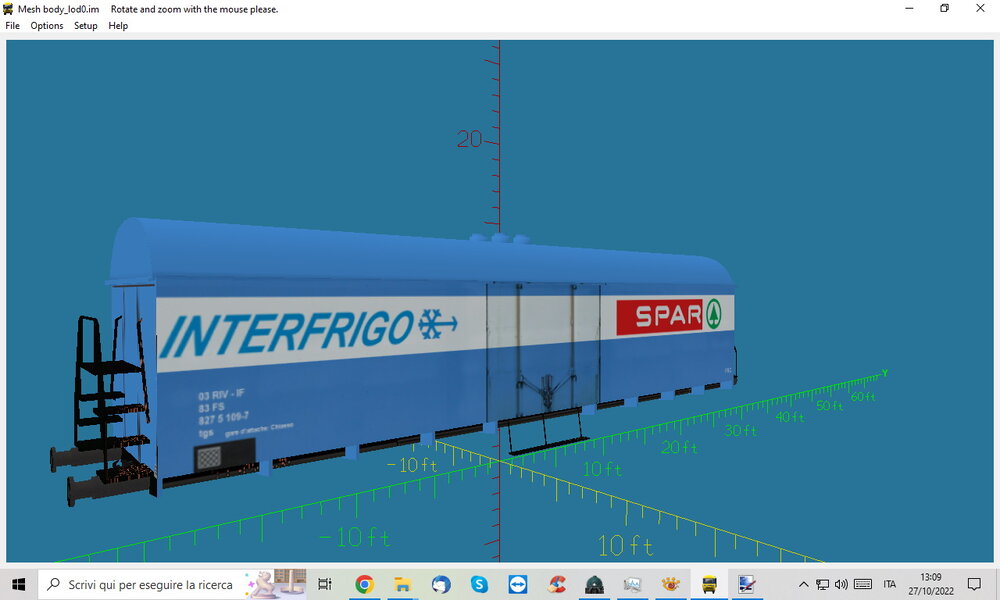Close the mesh viewer window
1000x600 pixels.
point(980,9)
